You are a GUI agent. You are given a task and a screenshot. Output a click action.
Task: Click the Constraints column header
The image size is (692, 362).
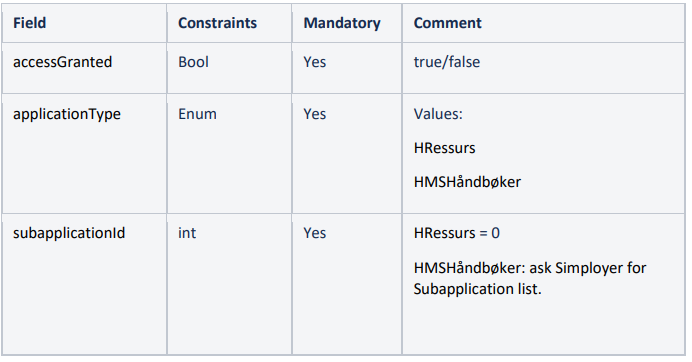tap(217, 23)
